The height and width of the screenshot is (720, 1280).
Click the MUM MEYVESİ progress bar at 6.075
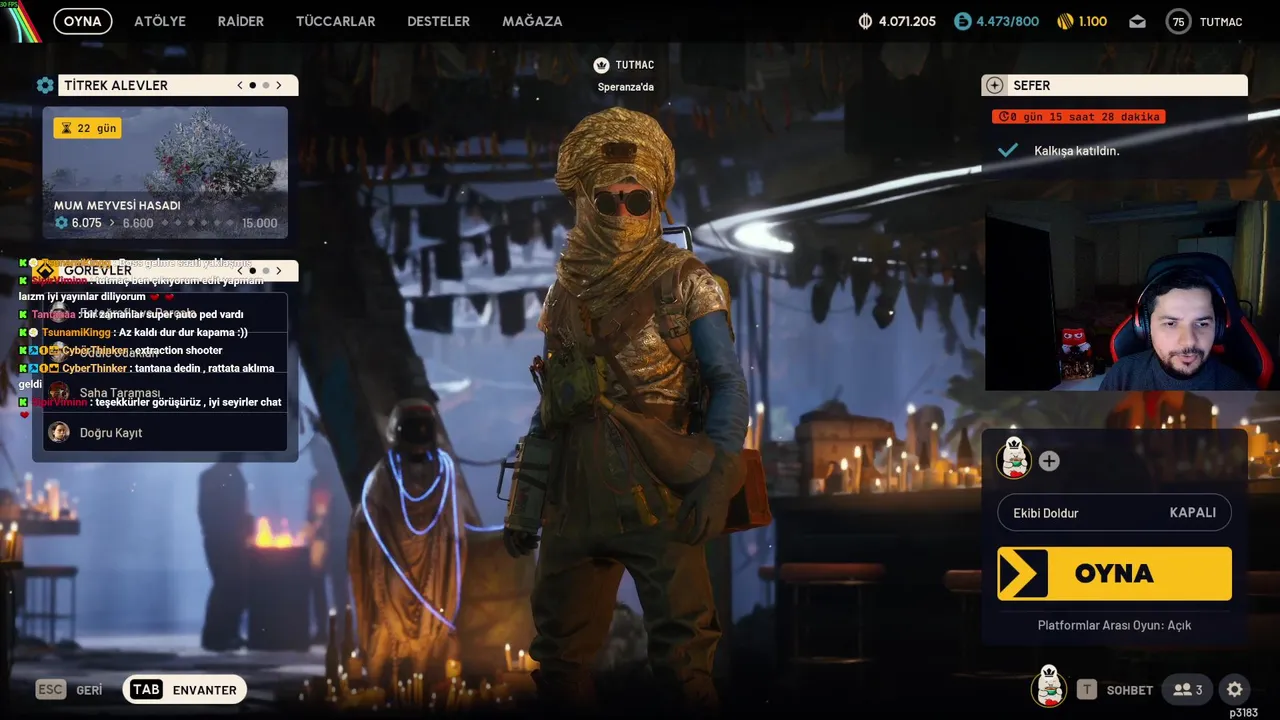coord(165,223)
